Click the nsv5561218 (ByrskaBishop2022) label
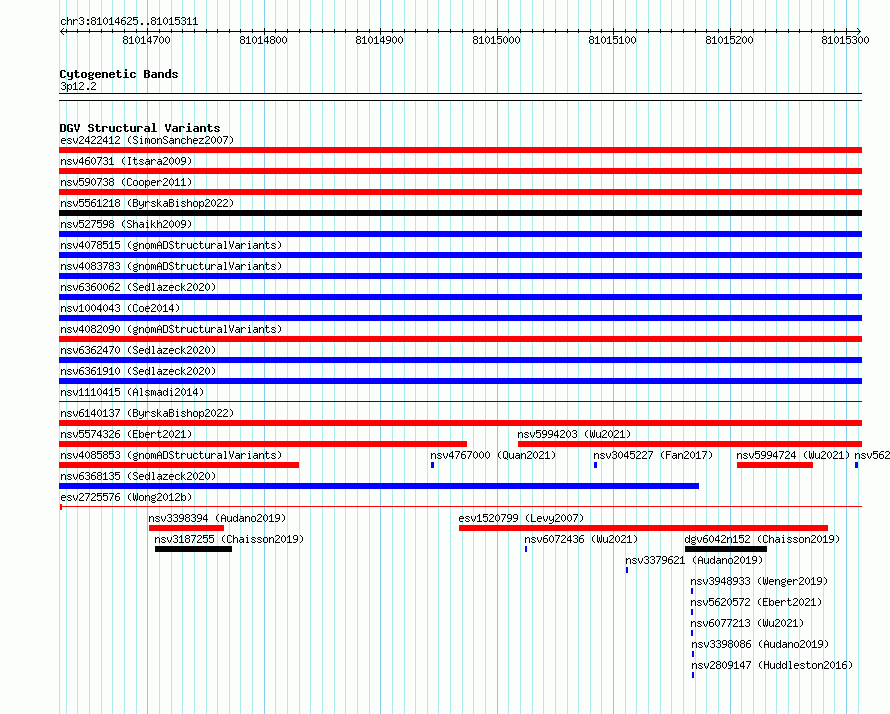Image resolution: width=890 pixels, height=714 pixels. click(147, 203)
